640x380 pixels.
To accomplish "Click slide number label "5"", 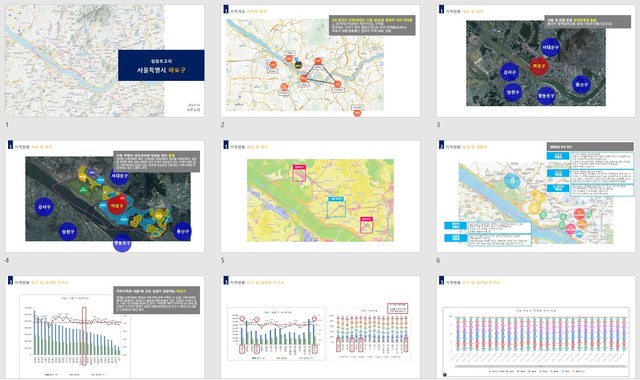I will click(x=222, y=260).
